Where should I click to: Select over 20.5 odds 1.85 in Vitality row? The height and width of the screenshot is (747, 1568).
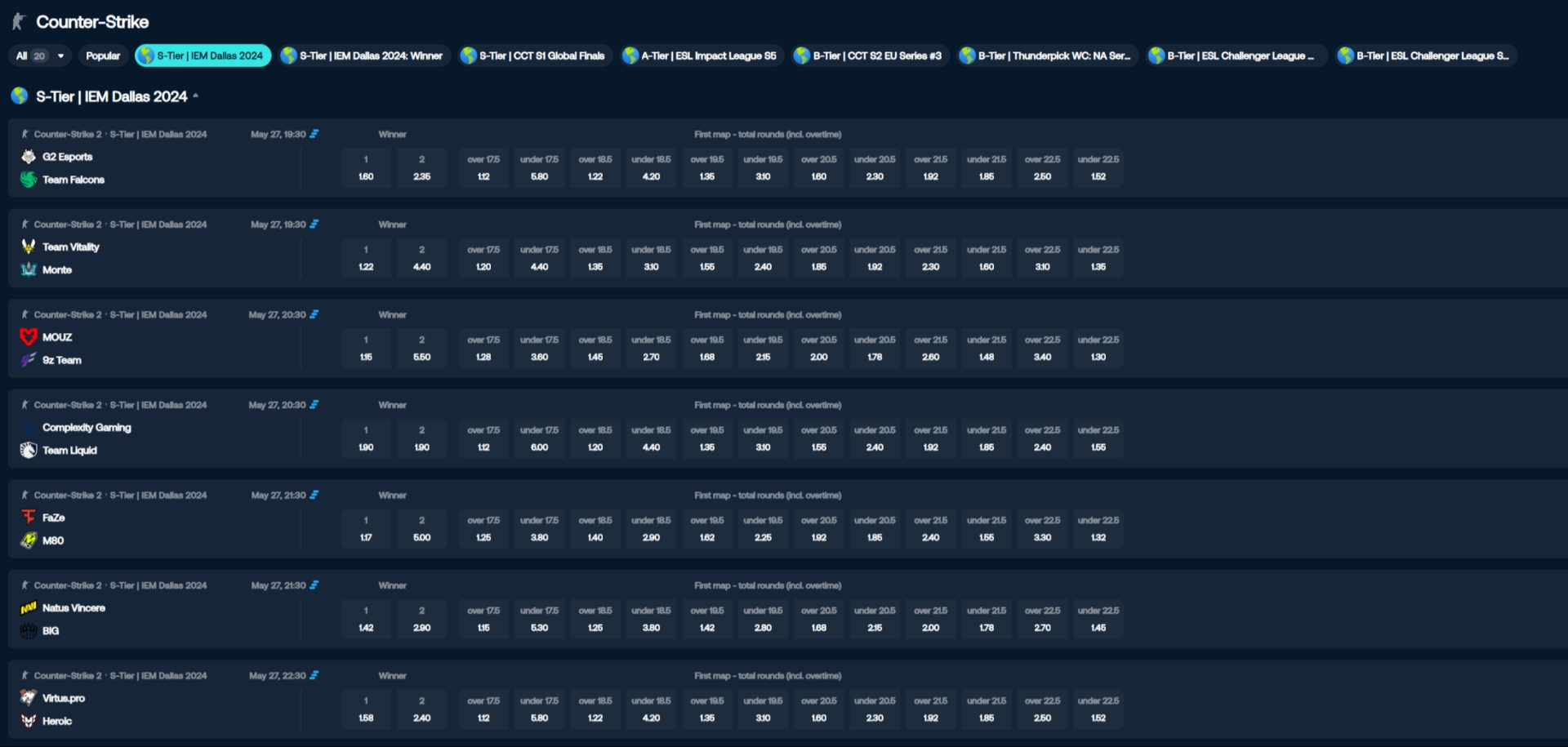819,258
